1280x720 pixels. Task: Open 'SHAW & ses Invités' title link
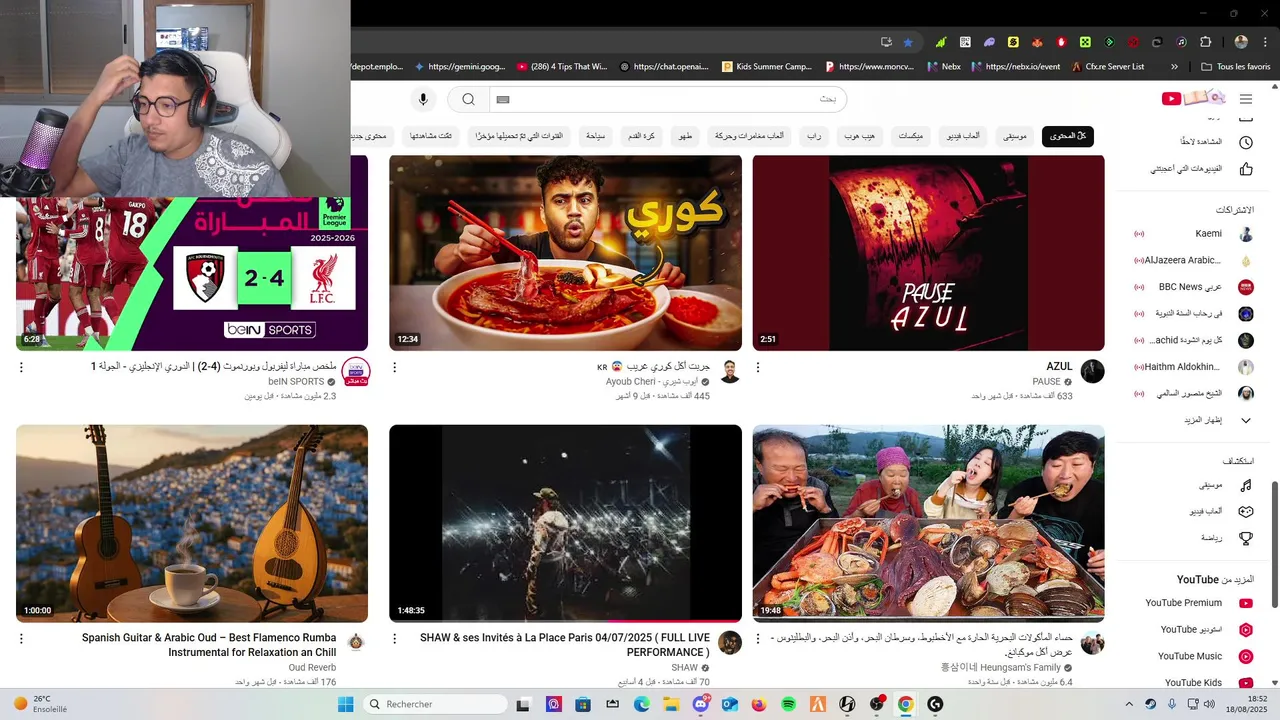click(x=565, y=645)
